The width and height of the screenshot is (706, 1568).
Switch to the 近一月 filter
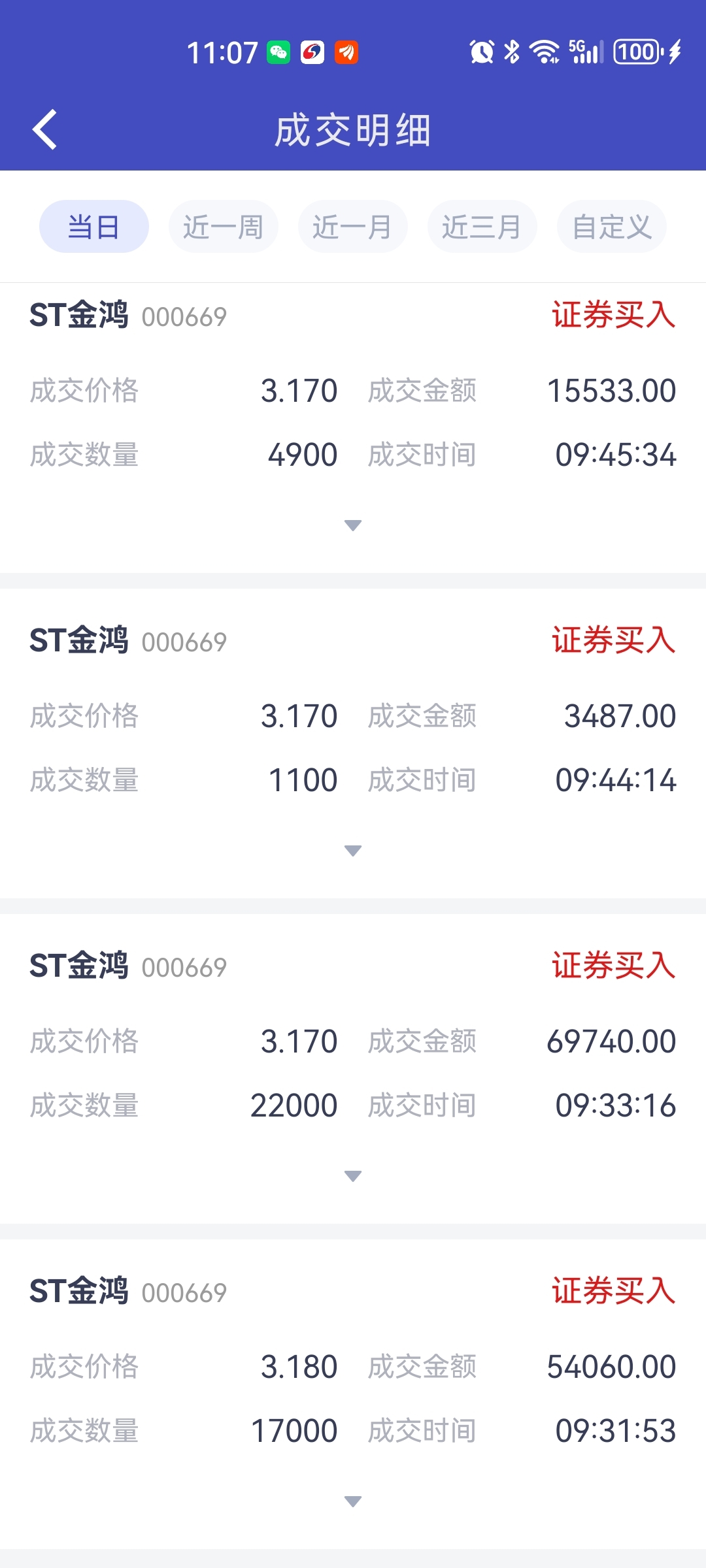tap(353, 227)
